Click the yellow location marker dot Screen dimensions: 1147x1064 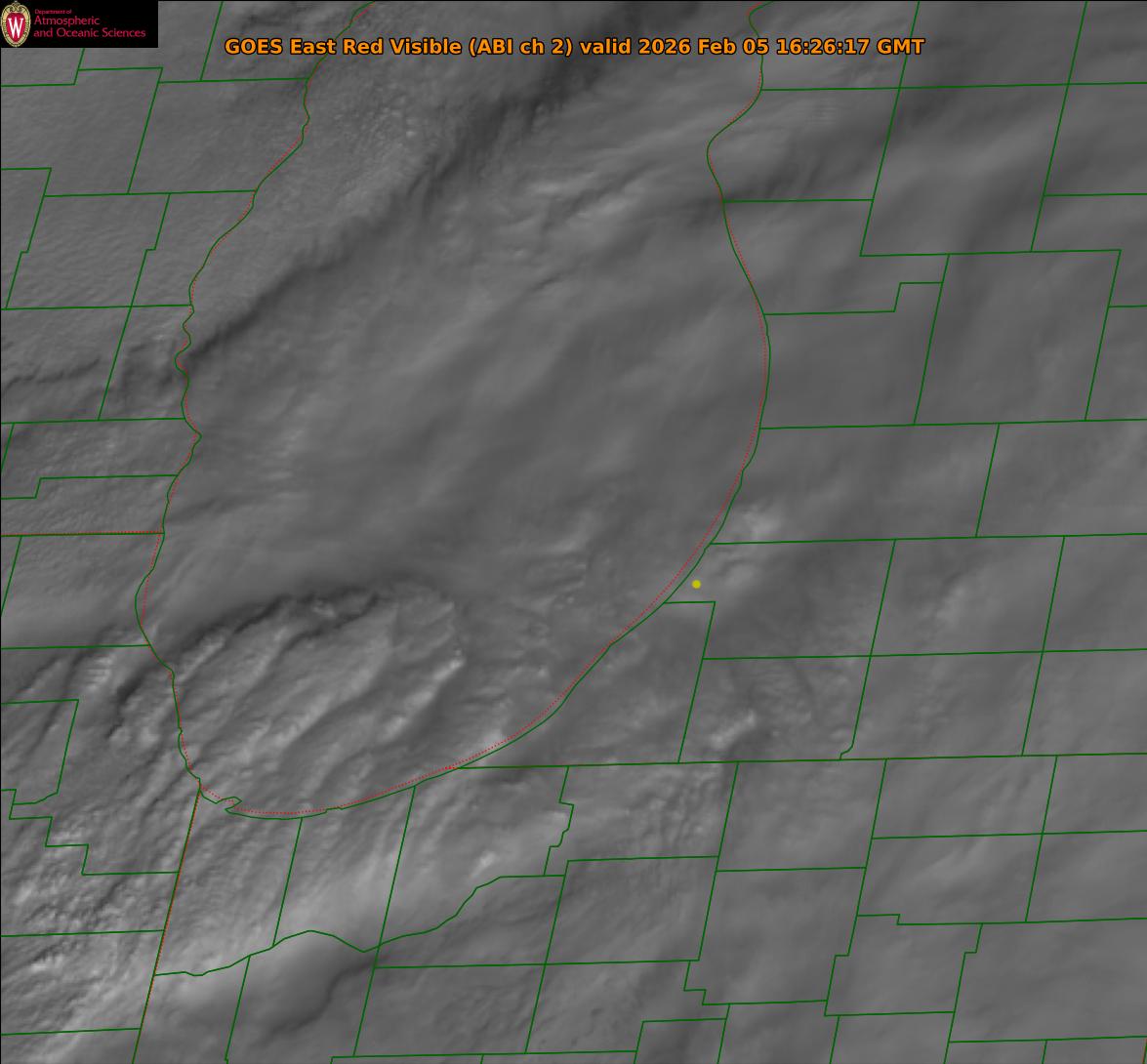pyautogui.click(x=696, y=584)
